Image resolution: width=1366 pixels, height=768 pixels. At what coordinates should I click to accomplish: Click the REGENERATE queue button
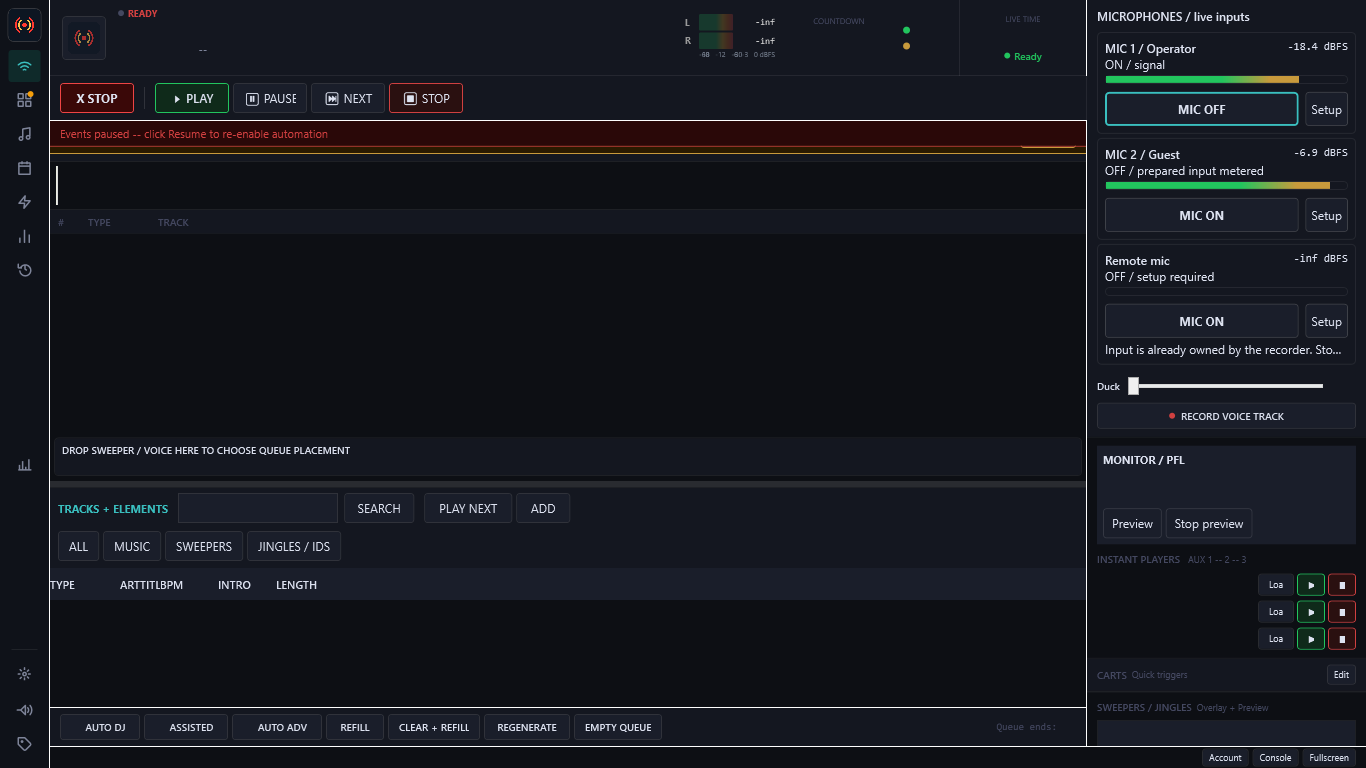click(x=527, y=727)
